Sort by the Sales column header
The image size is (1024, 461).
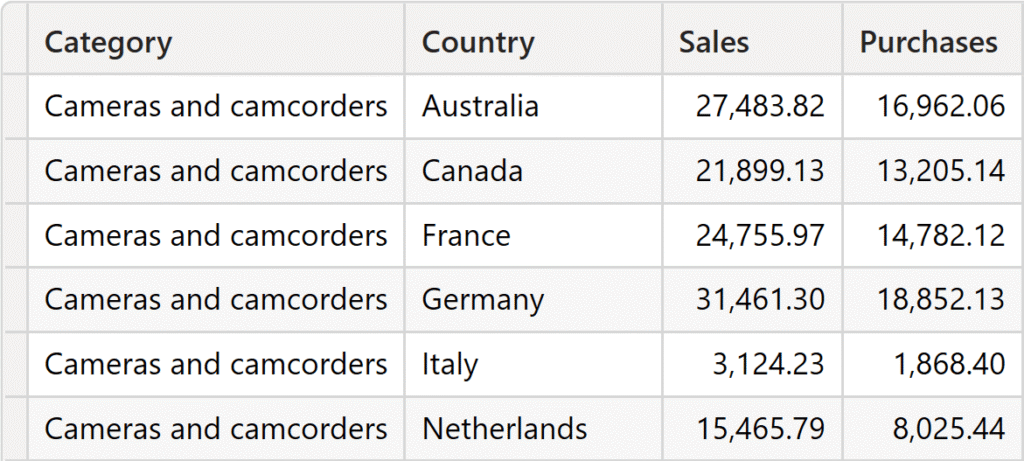714,42
